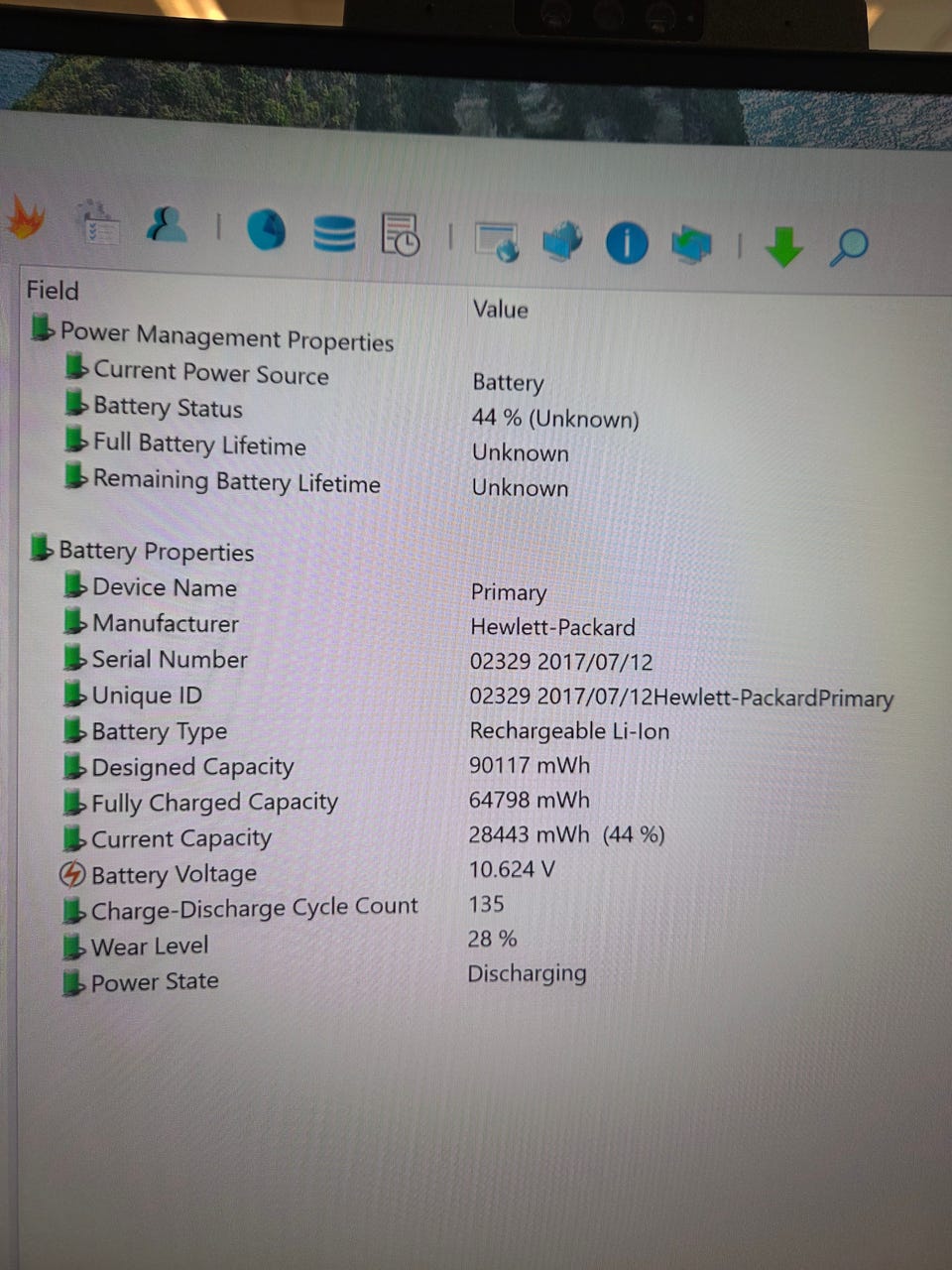Click the user silhouette toolbar icon
This screenshot has width=952, height=1270.
167,224
